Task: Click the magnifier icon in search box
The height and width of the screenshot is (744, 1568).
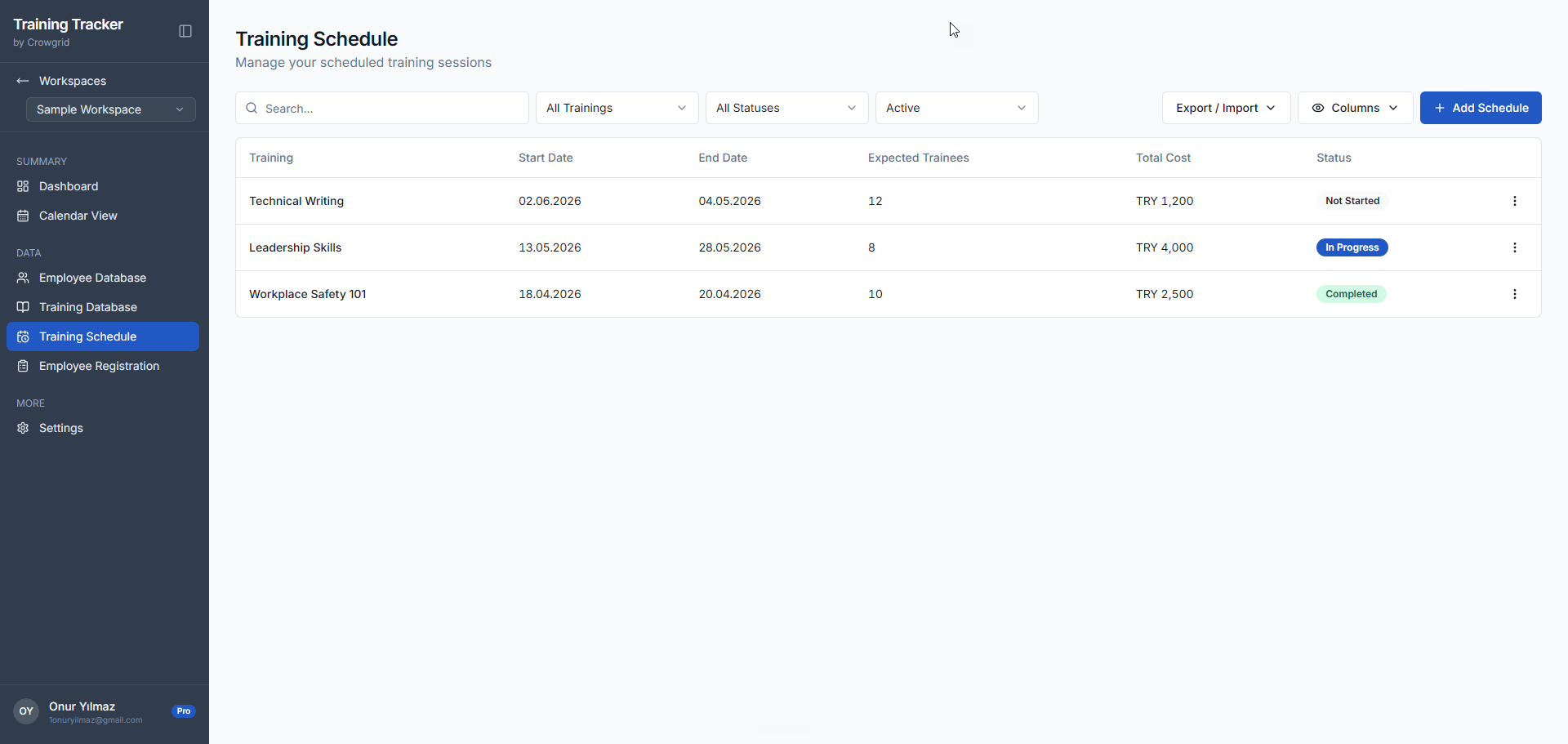Action: [252, 108]
